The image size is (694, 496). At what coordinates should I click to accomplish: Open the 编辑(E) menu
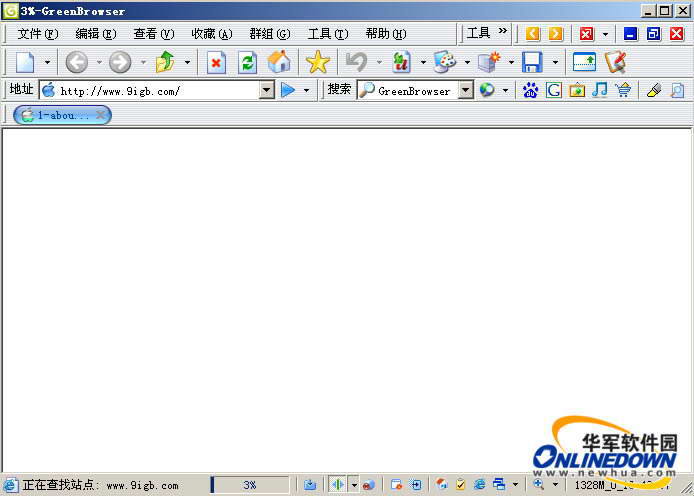click(96, 34)
